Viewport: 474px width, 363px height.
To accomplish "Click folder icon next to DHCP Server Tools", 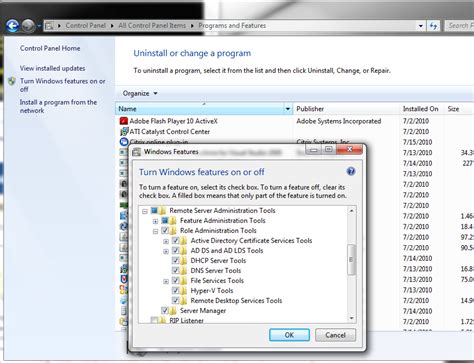I will (x=184, y=260).
